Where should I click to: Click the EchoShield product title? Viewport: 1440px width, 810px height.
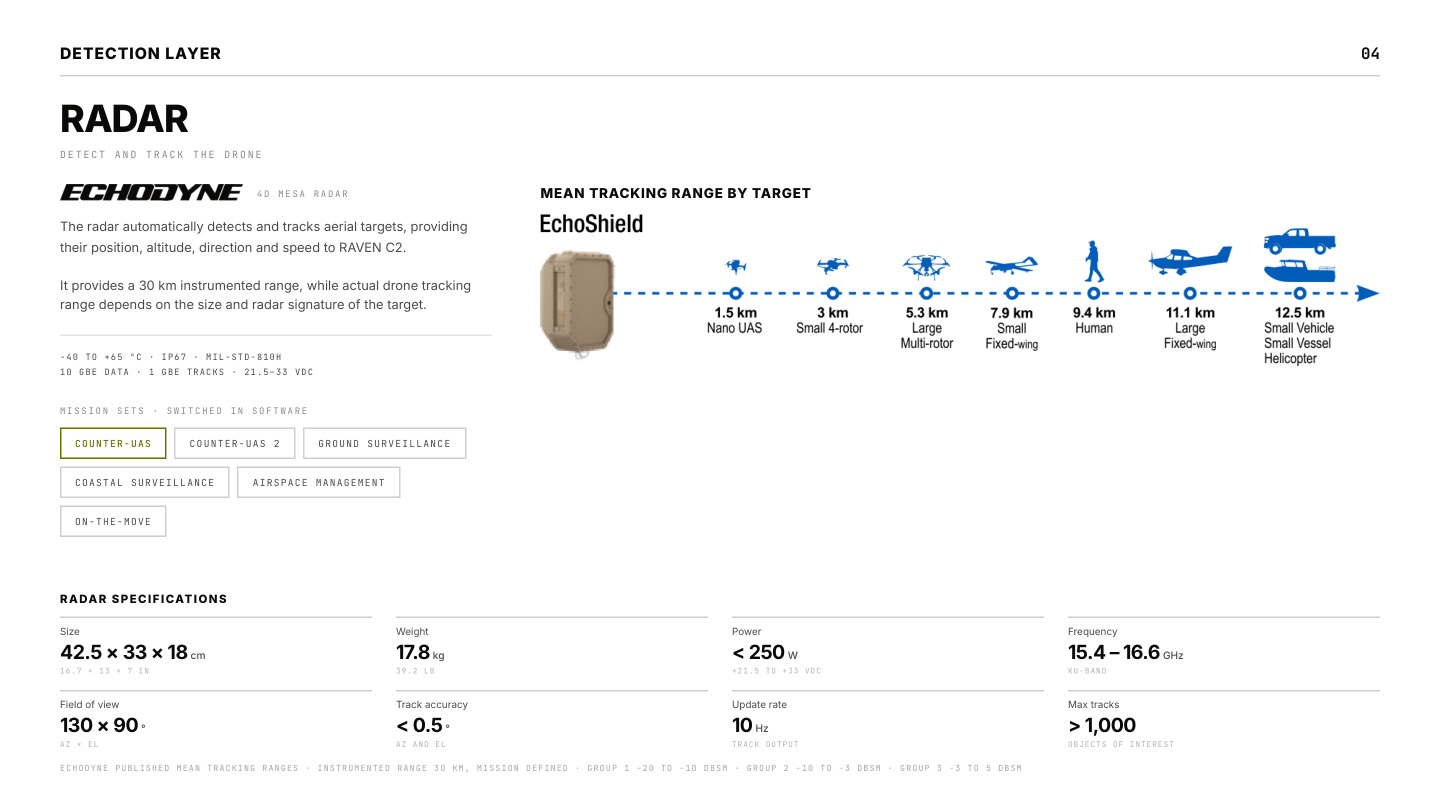[591, 224]
